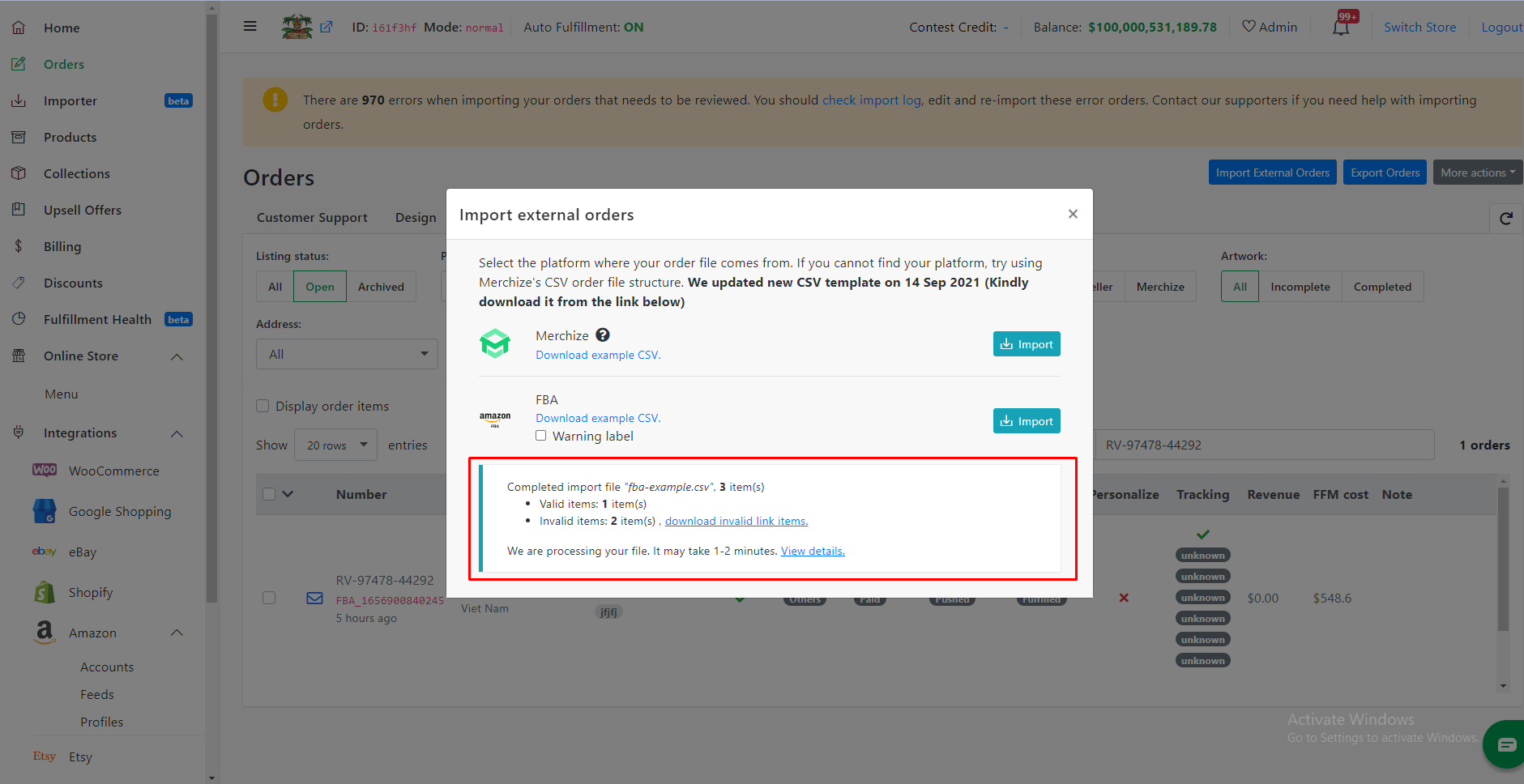Click the Integrations plug icon

click(19, 432)
